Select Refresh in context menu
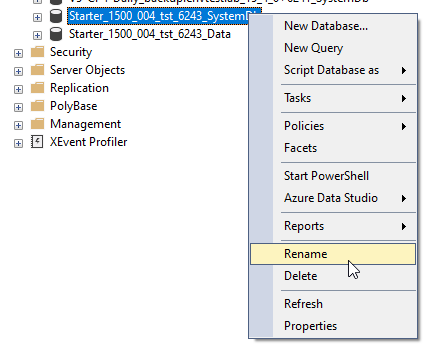This screenshot has height=361, width=435. [x=333, y=304]
